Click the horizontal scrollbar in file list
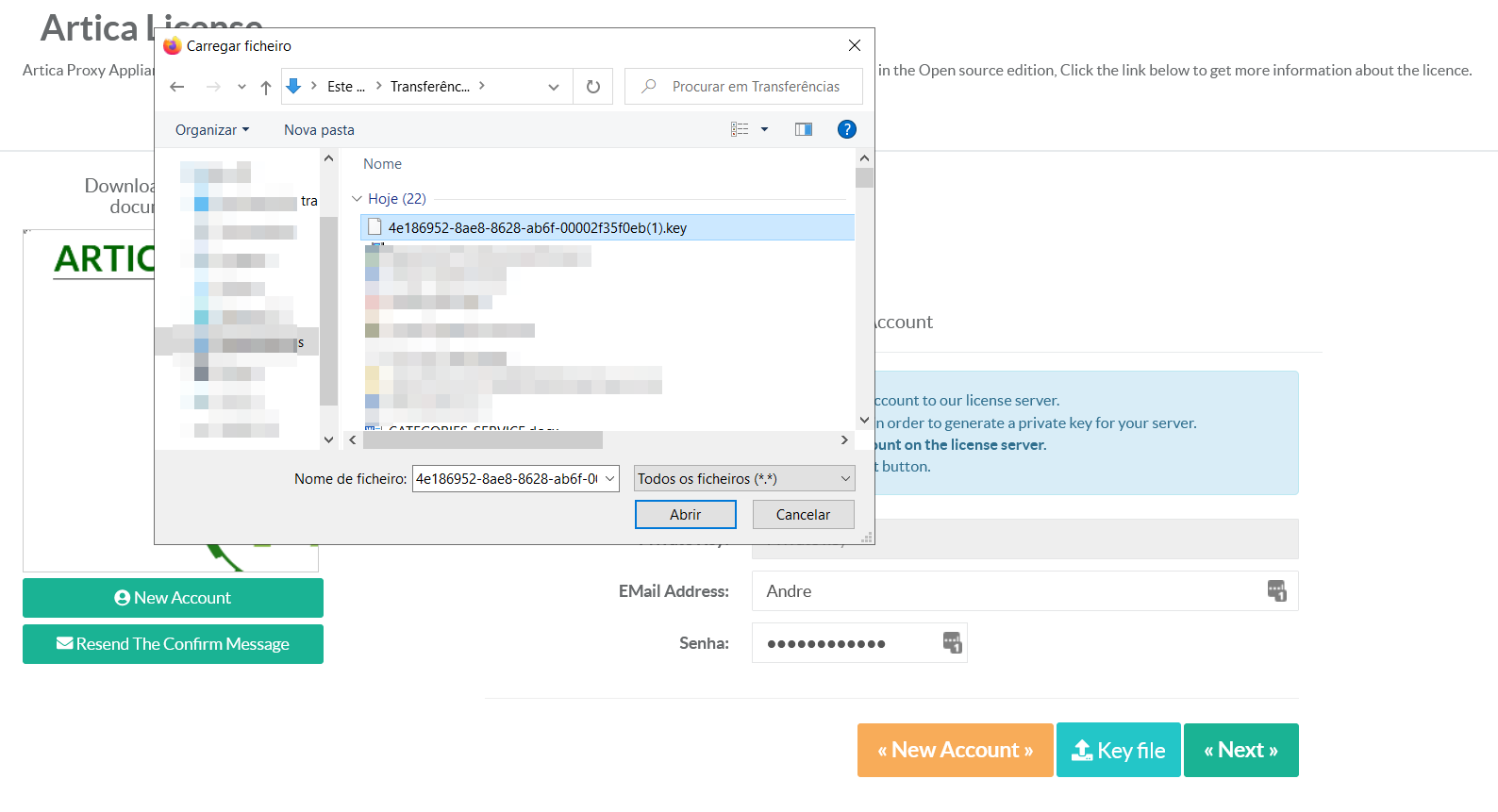The image size is (1498, 812). [483, 440]
